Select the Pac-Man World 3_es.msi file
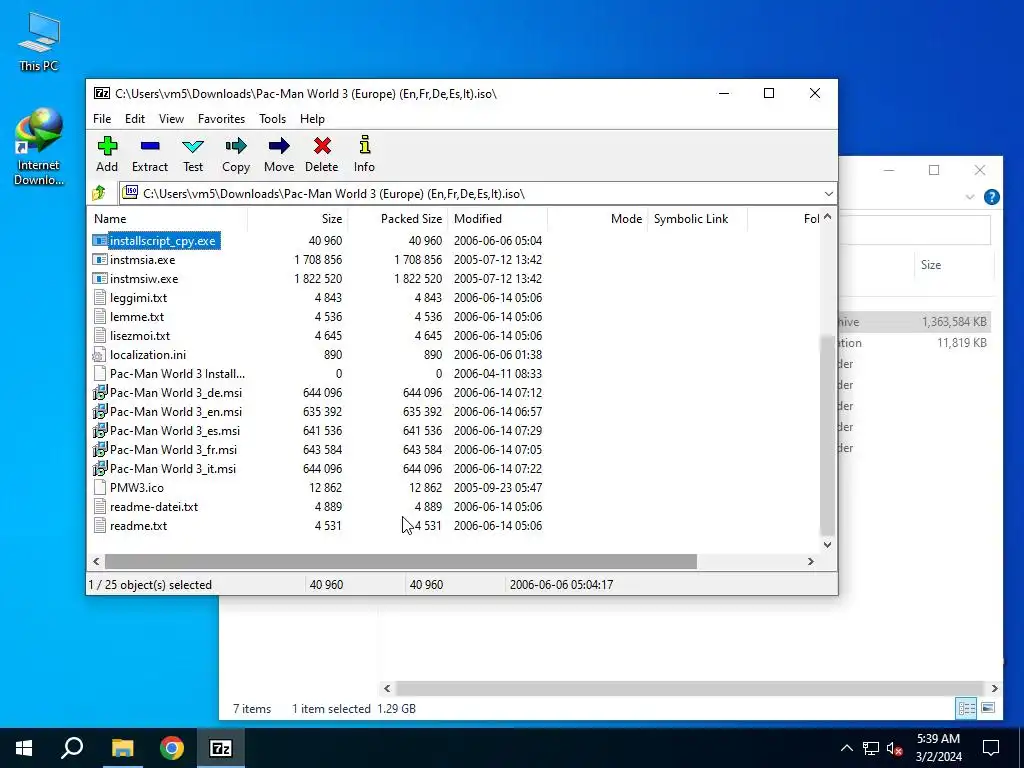The height and width of the screenshot is (768, 1024). click(x=174, y=431)
